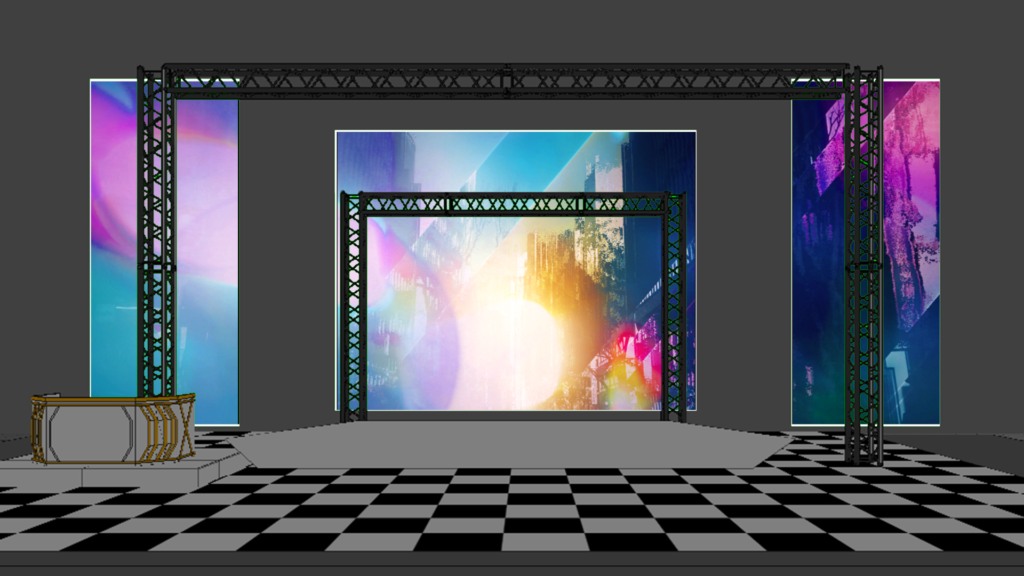Click the inner truss right leg
This screenshot has width=1024, height=576.
[675, 310]
